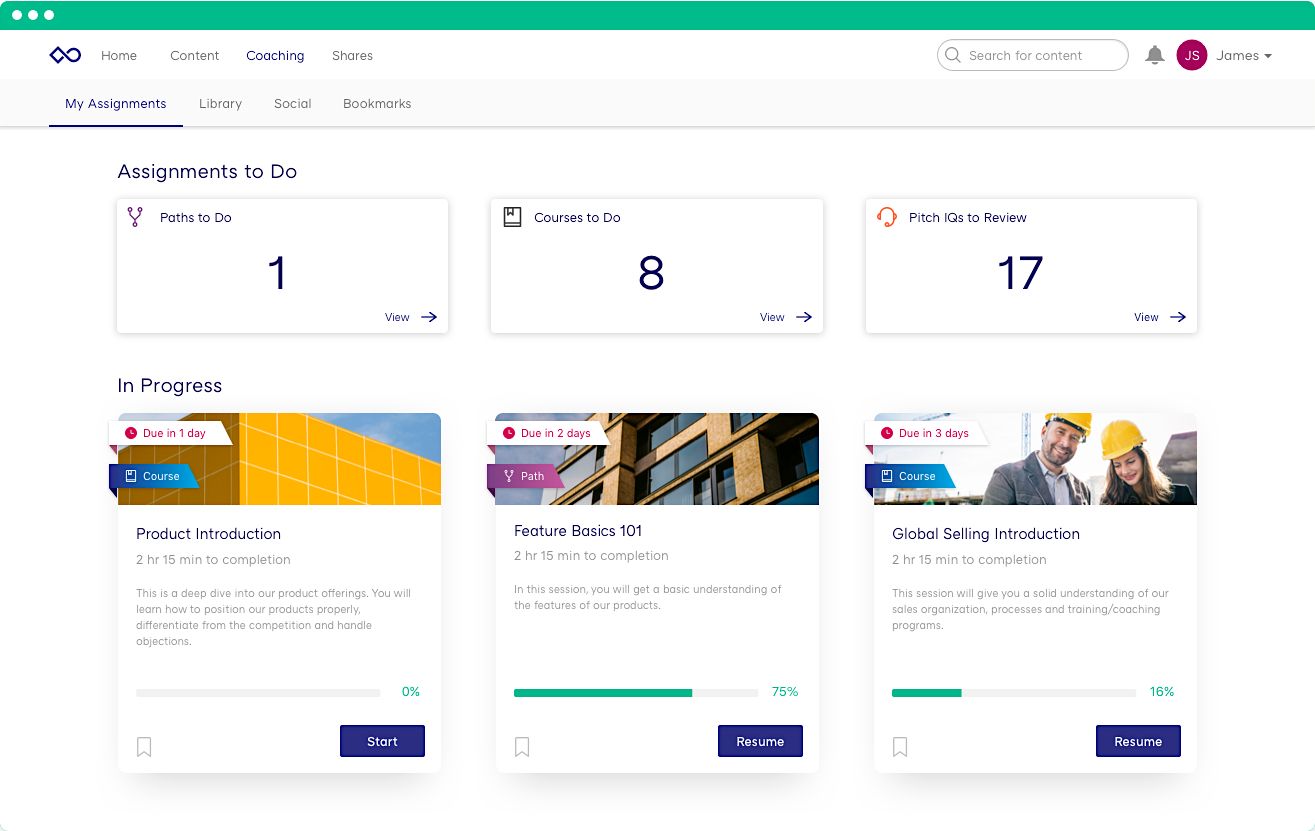1315x831 pixels.
Task: Click the Courses to Do book icon
Action: [x=512, y=217]
